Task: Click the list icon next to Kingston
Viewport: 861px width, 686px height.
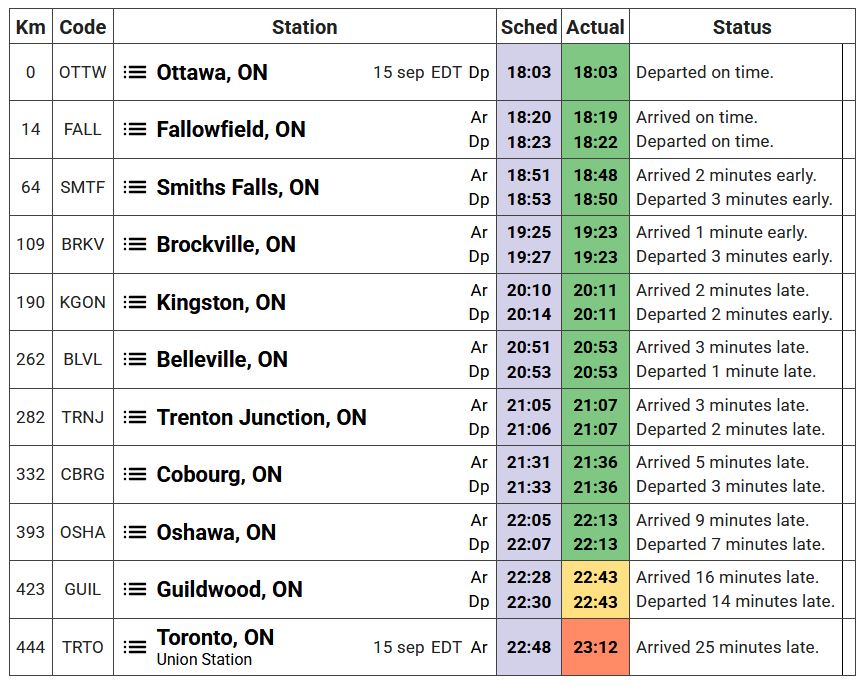Action: [135, 303]
